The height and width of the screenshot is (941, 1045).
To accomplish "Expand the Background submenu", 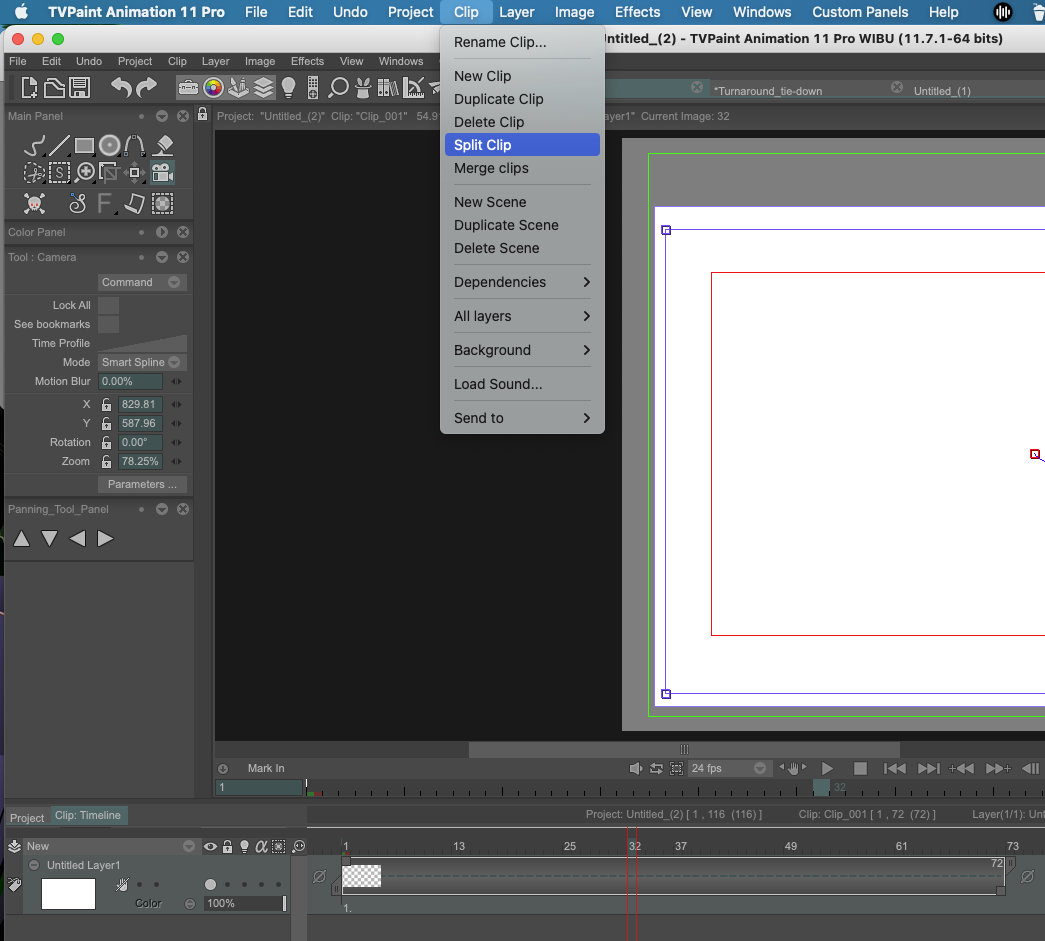I will tap(522, 350).
